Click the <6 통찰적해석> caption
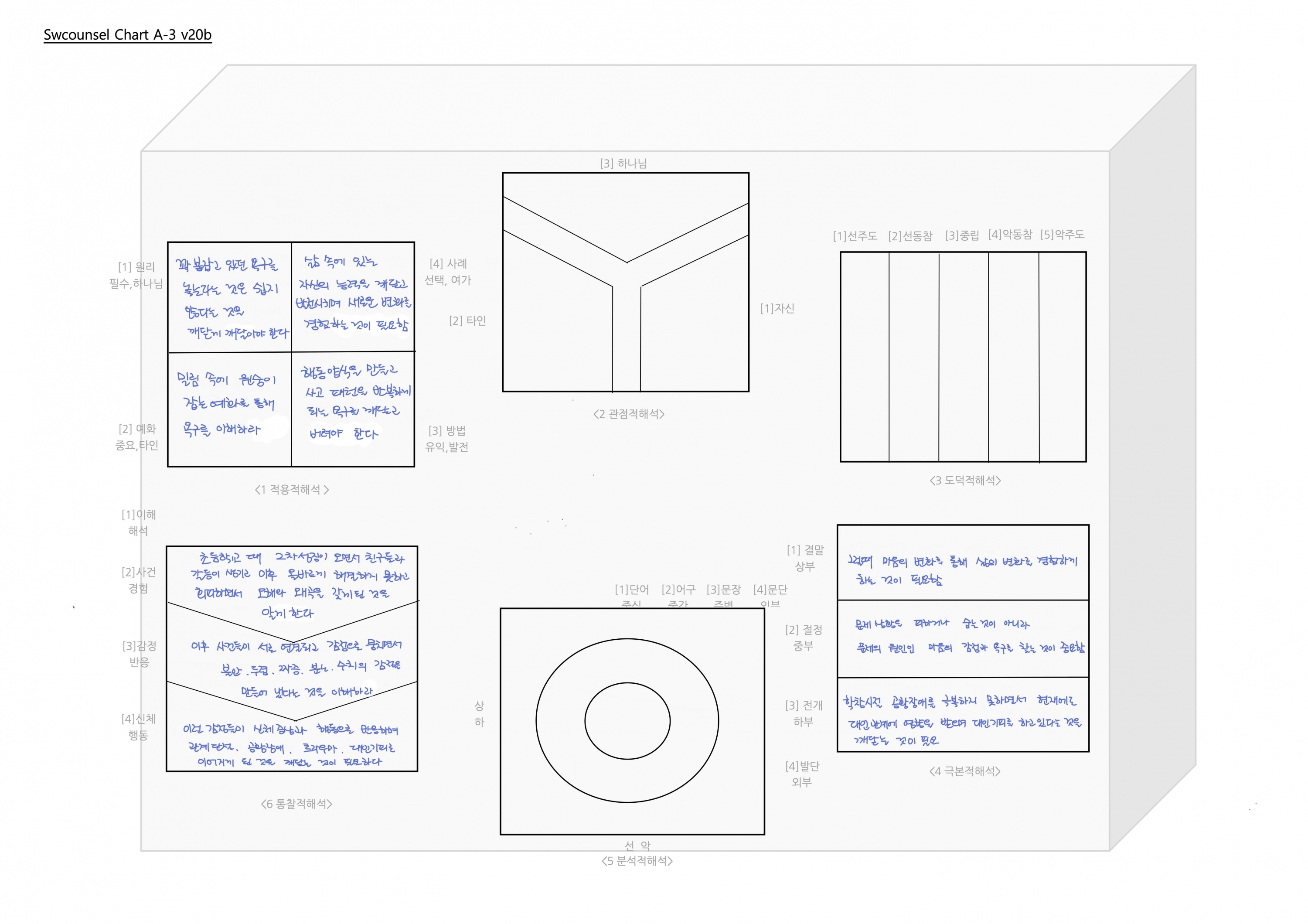The image size is (1308, 924). (x=296, y=804)
